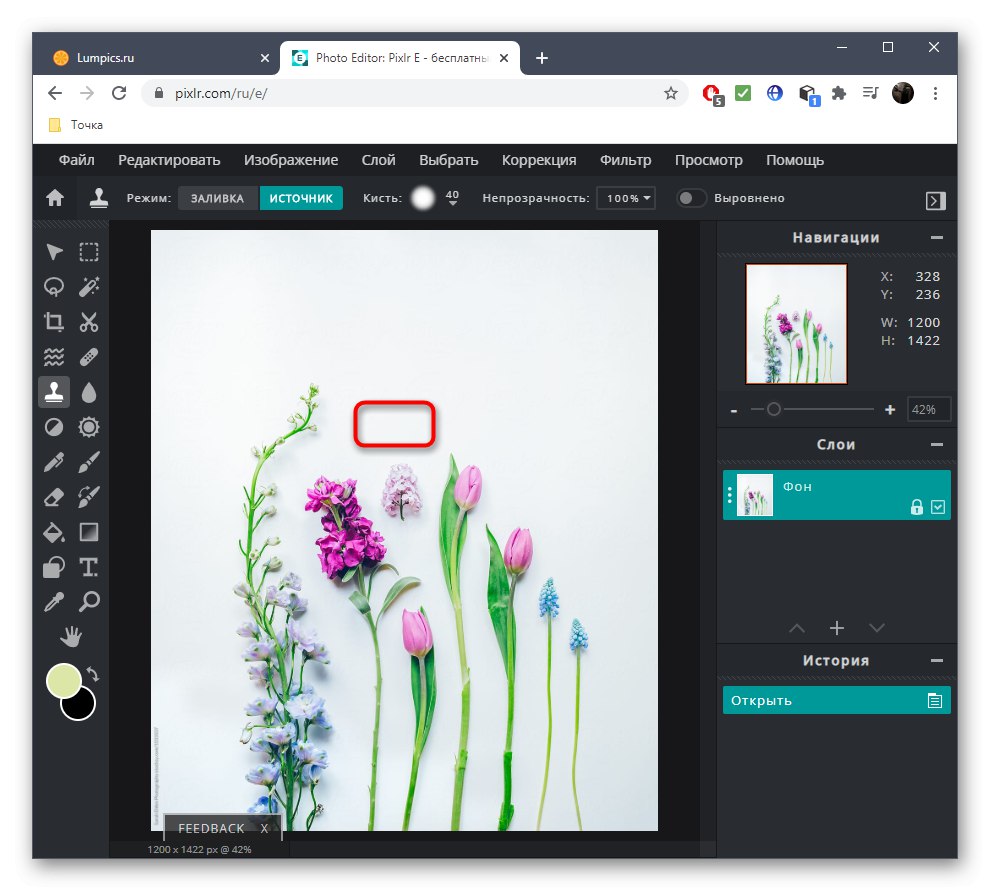This screenshot has height=891, width=990.
Task: Collapse the Навигации panel
Action: click(937, 237)
